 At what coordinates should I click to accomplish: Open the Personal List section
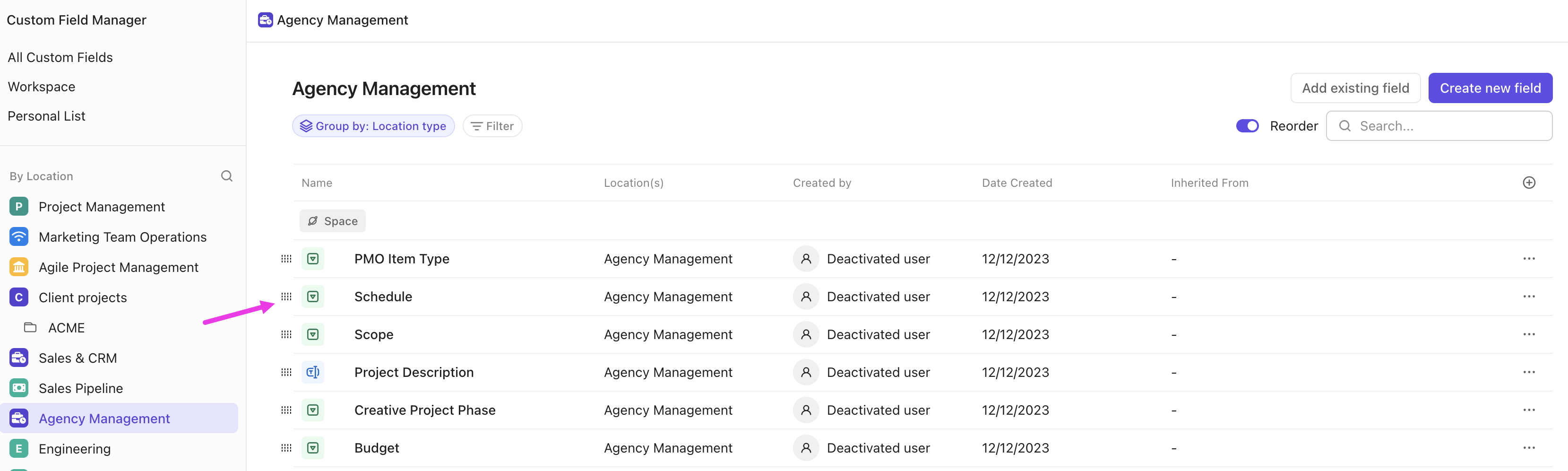point(46,116)
